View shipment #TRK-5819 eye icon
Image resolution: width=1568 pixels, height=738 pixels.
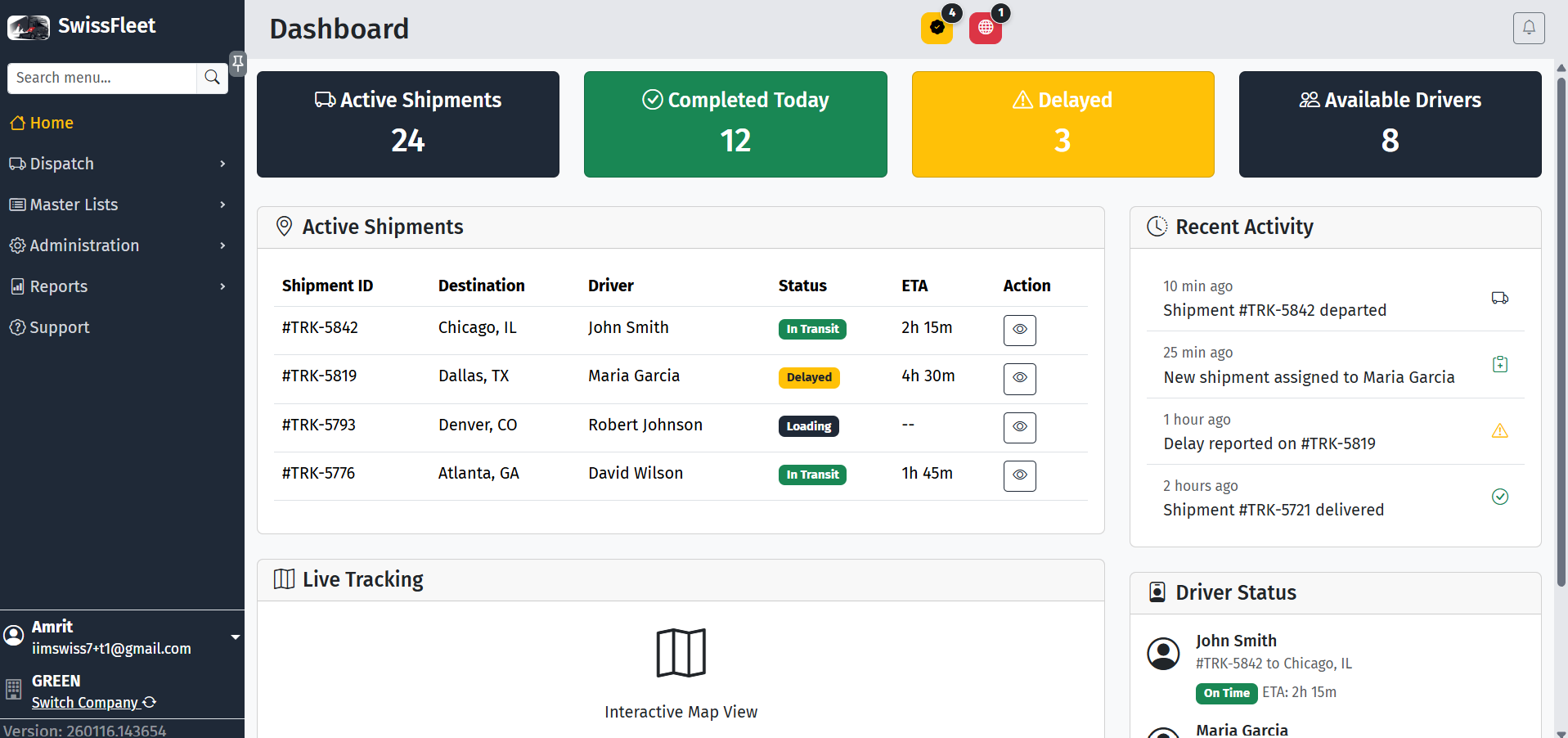pos(1020,378)
